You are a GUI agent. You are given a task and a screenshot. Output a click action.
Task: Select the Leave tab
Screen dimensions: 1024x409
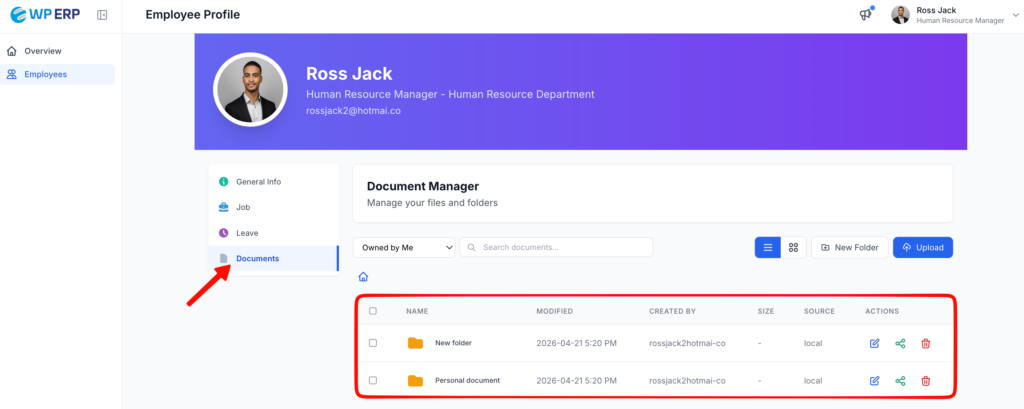246,233
